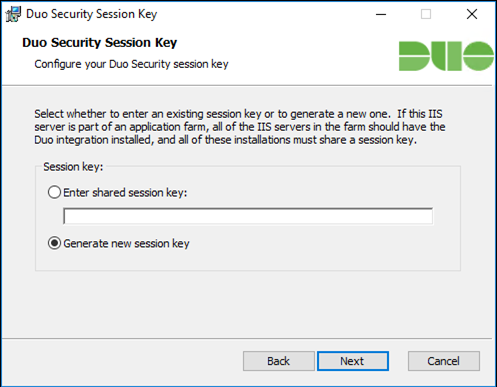Click the greyed-out maximize window button
Screen dimensions: 497x387
(426, 14)
